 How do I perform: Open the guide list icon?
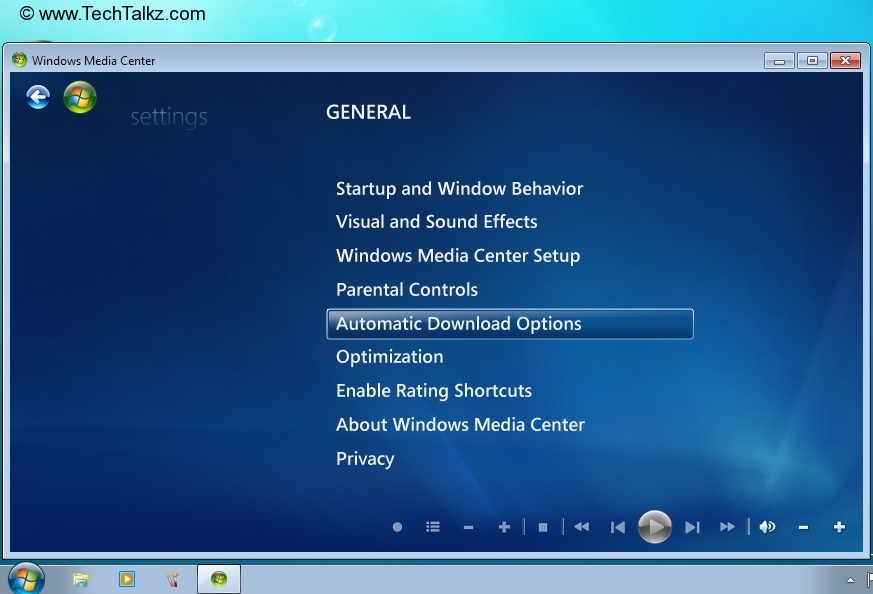tap(433, 526)
